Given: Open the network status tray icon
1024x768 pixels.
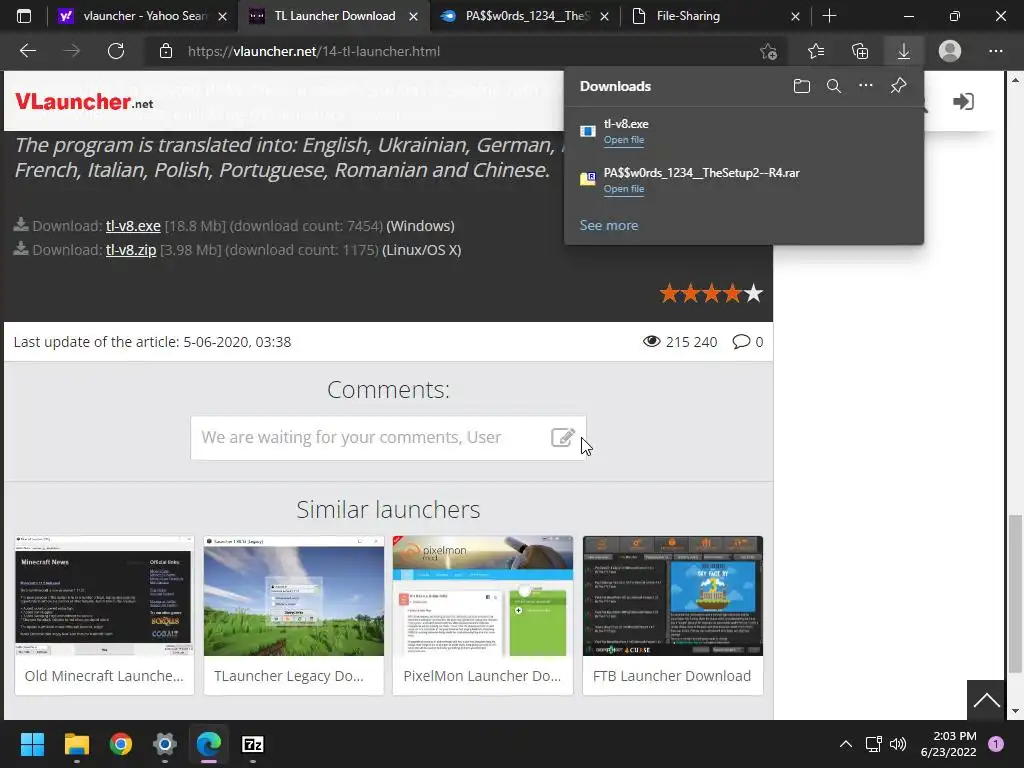Looking at the screenshot, I should pos(873,744).
